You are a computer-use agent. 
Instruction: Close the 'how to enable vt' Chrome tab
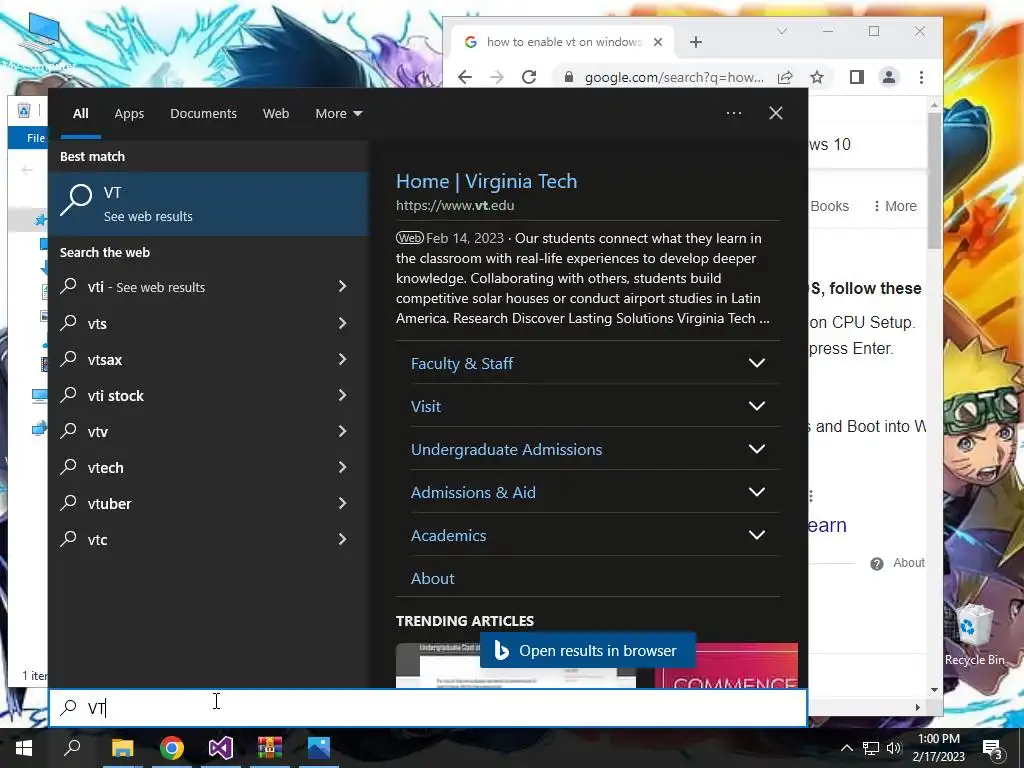pos(658,42)
